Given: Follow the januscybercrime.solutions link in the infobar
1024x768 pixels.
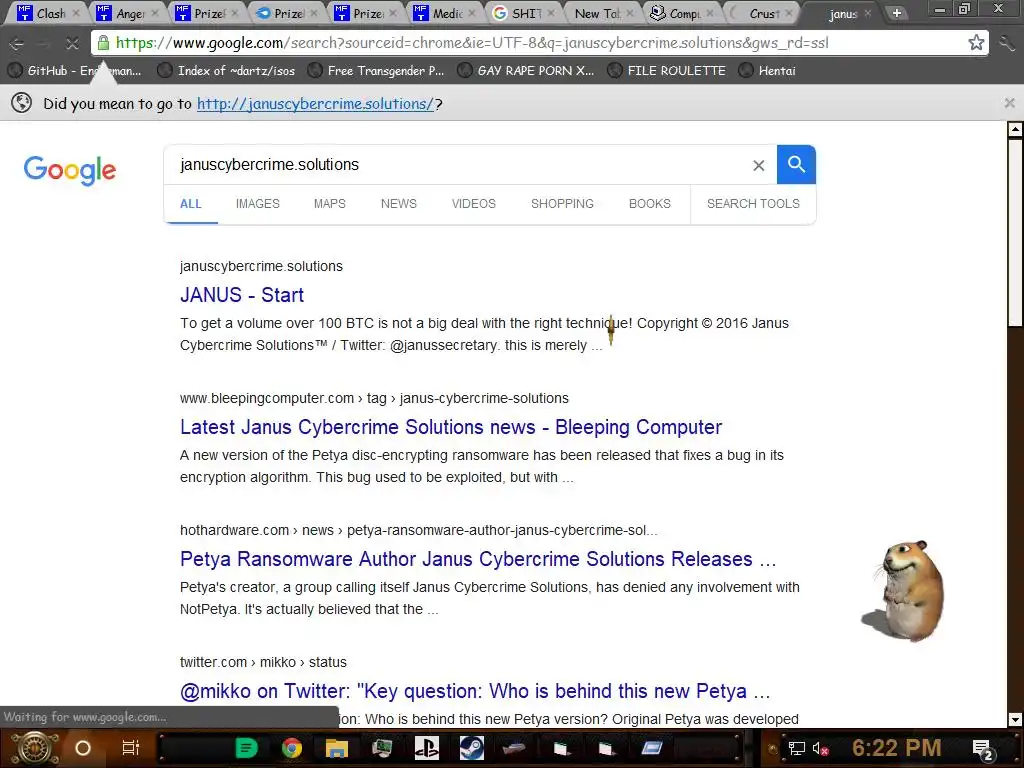Looking at the screenshot, I should coord(315,103).
